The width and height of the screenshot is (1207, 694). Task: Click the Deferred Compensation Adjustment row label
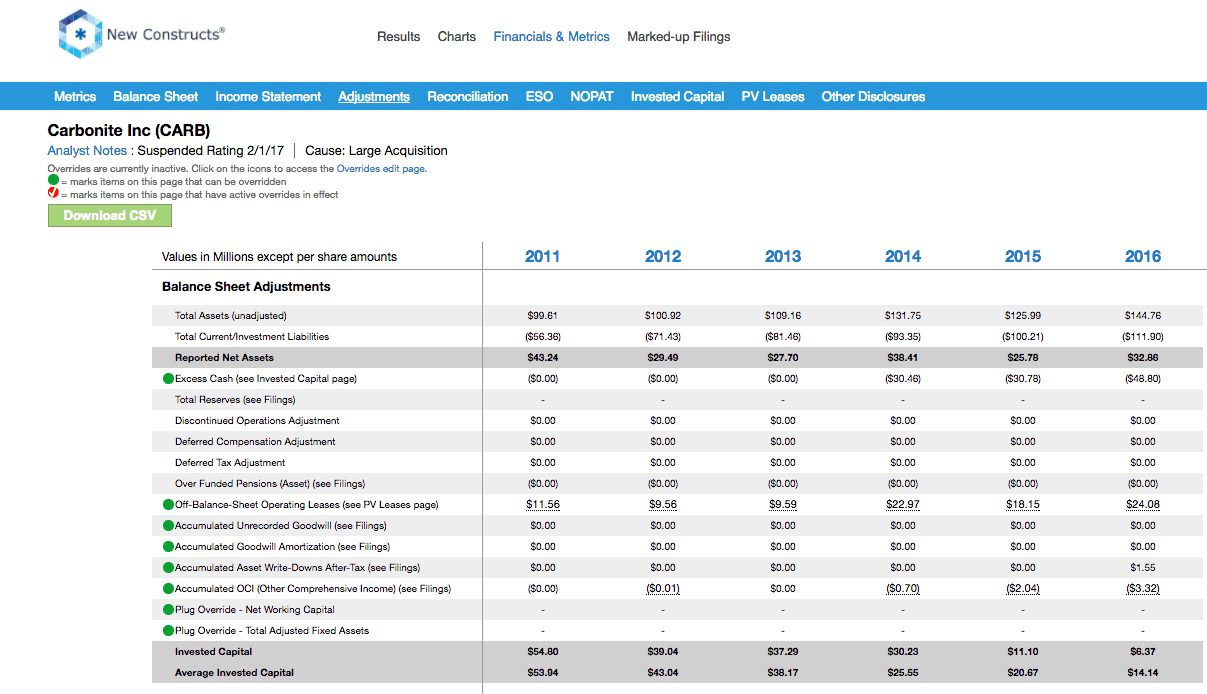coord(255,442)
